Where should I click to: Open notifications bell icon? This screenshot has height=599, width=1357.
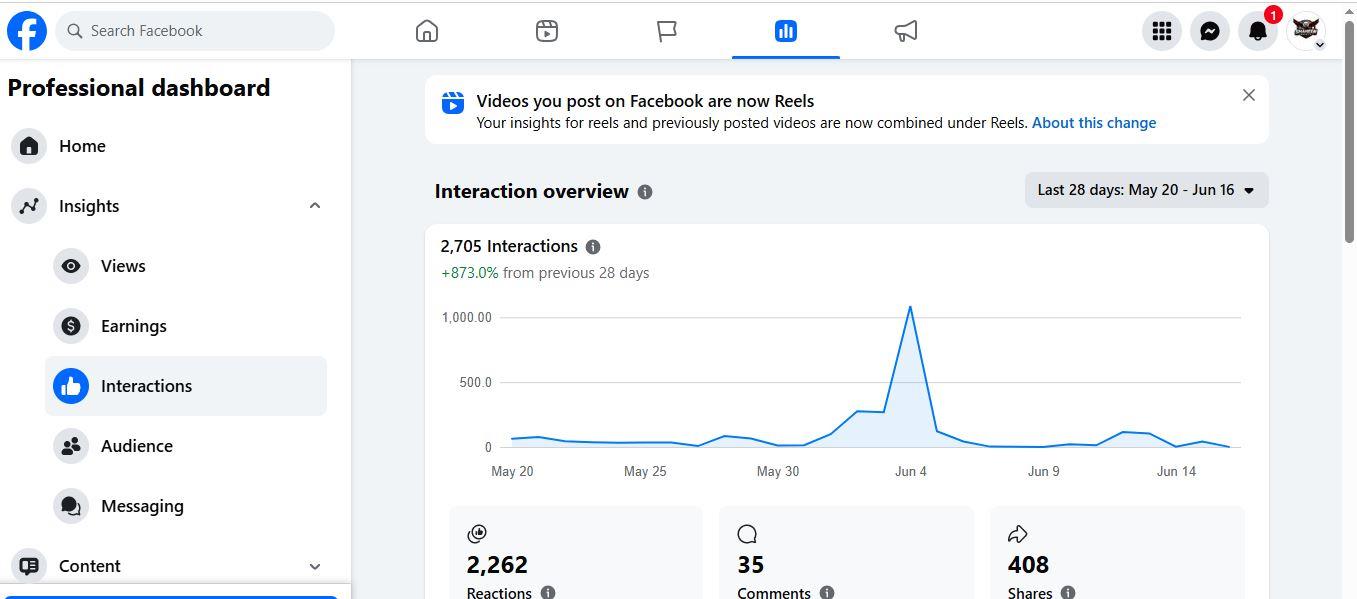[1258, 31]
